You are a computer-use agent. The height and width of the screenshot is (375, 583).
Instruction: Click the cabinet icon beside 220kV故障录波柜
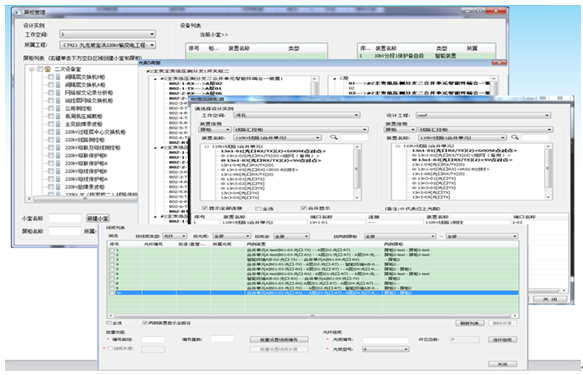coord(58,187)
